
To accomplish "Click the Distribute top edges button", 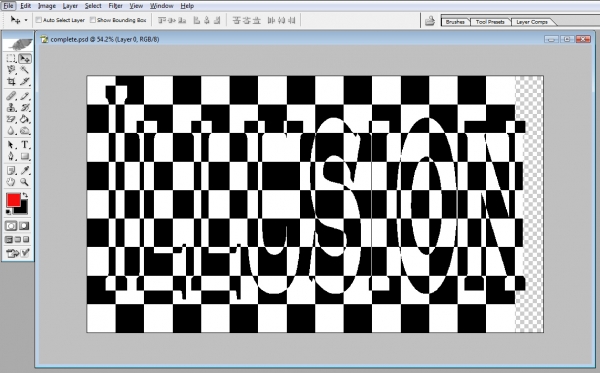I will (236, 20).
